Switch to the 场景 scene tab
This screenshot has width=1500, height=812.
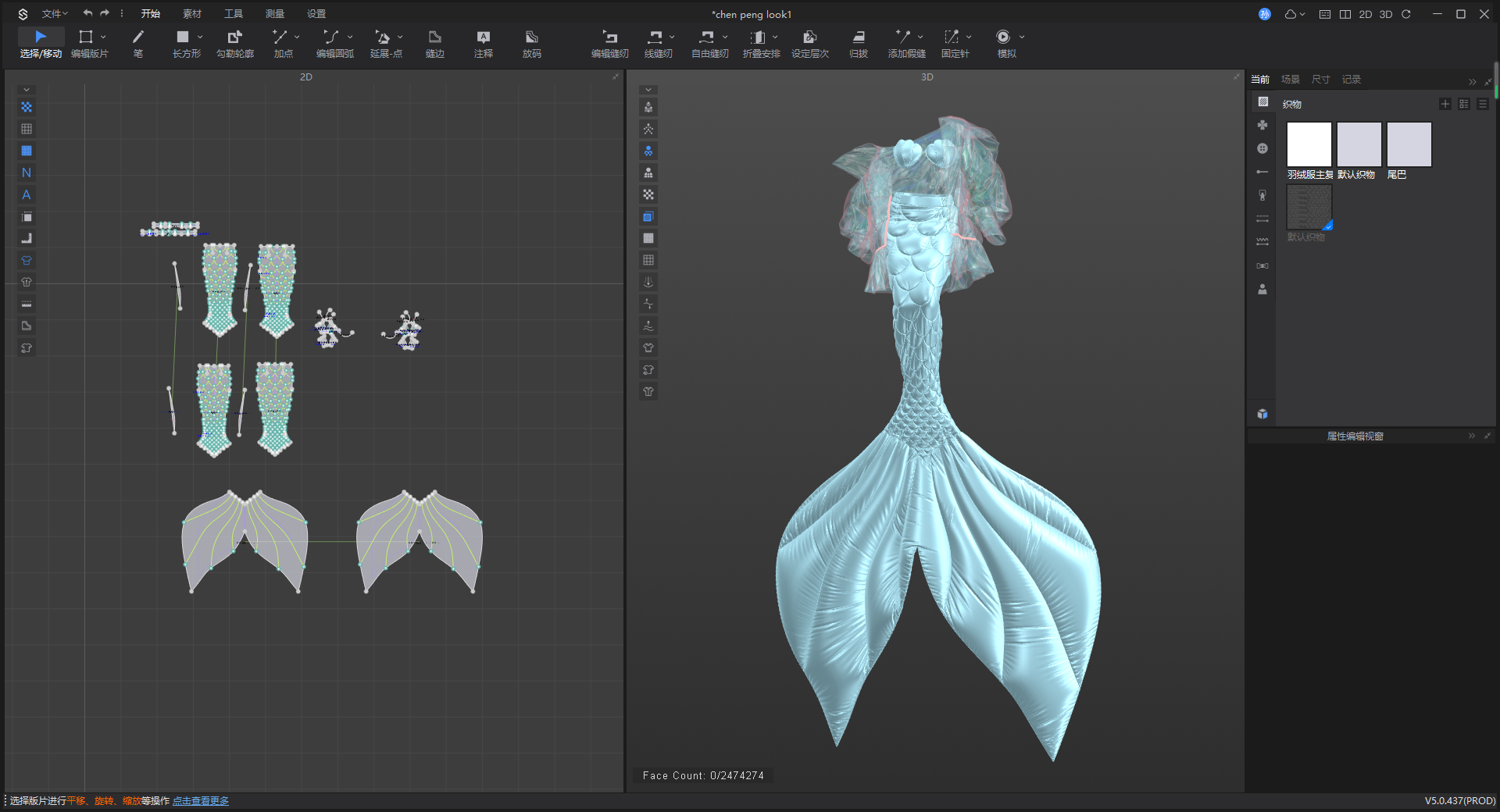[1290, 80]
